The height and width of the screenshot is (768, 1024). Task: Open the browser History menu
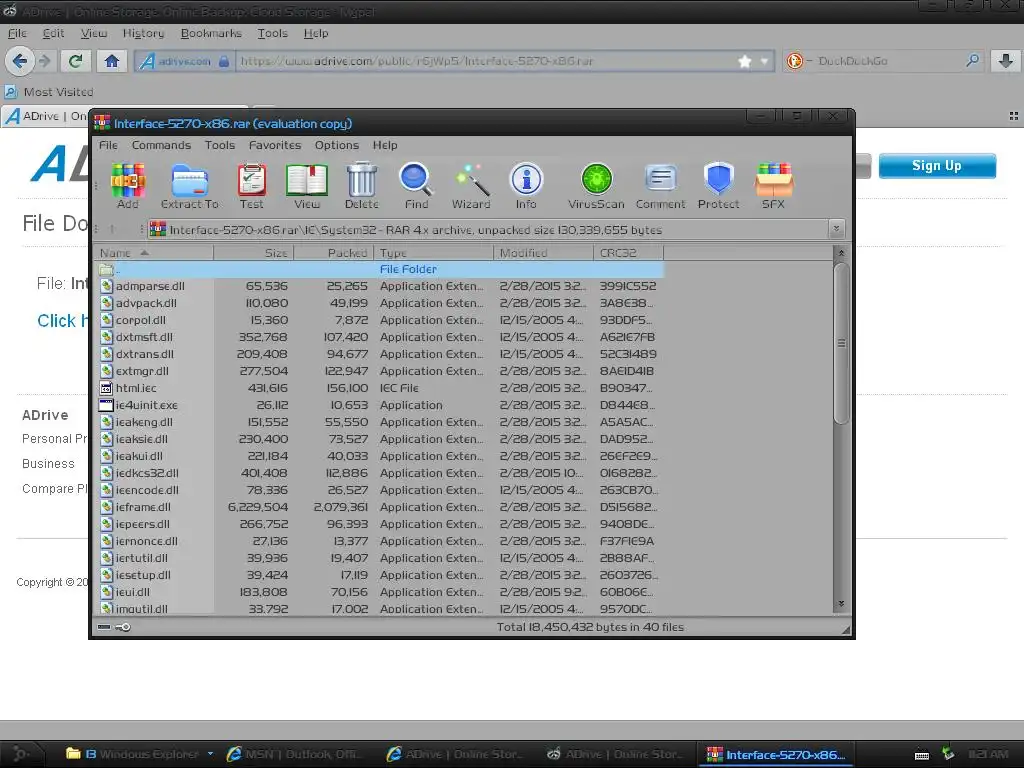[x=143, y=33]
